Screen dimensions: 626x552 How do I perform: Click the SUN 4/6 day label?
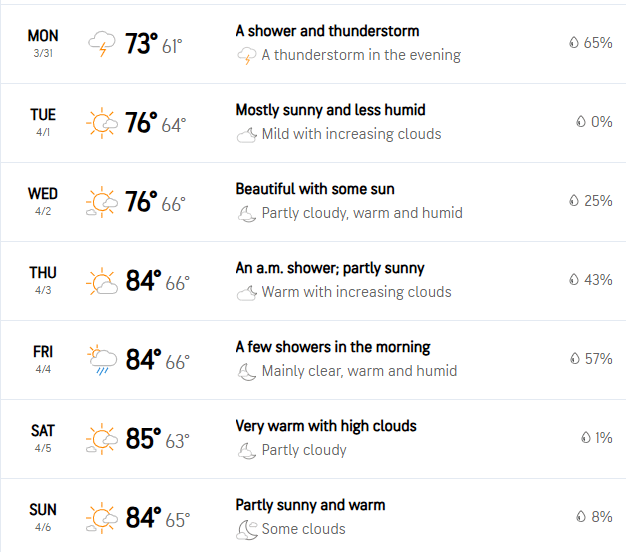point(43,517)
